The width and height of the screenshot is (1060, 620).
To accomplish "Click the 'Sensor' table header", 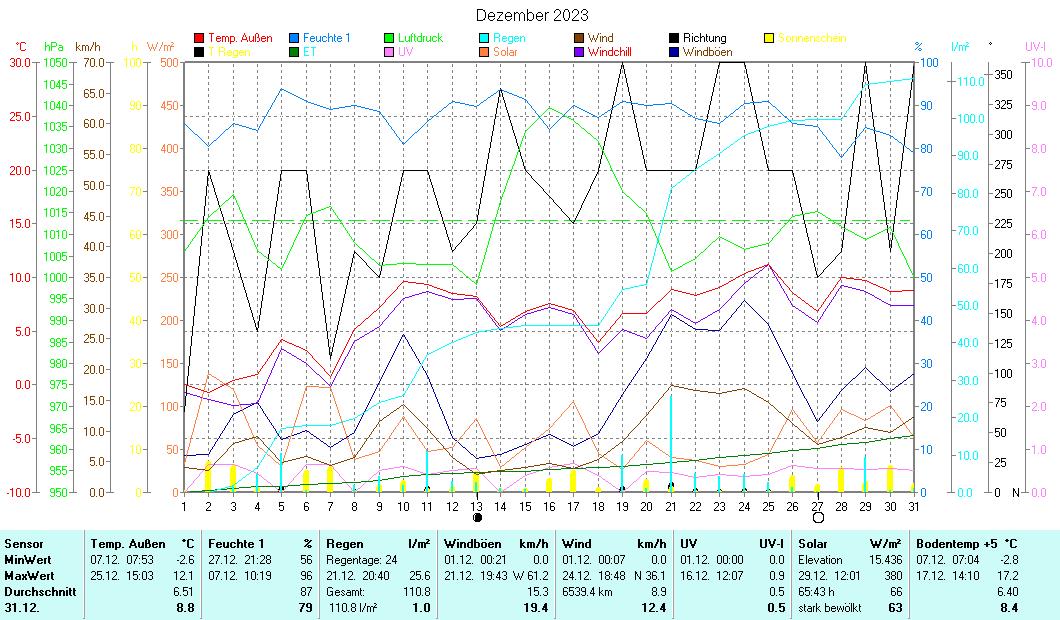I will pos(24,544).
